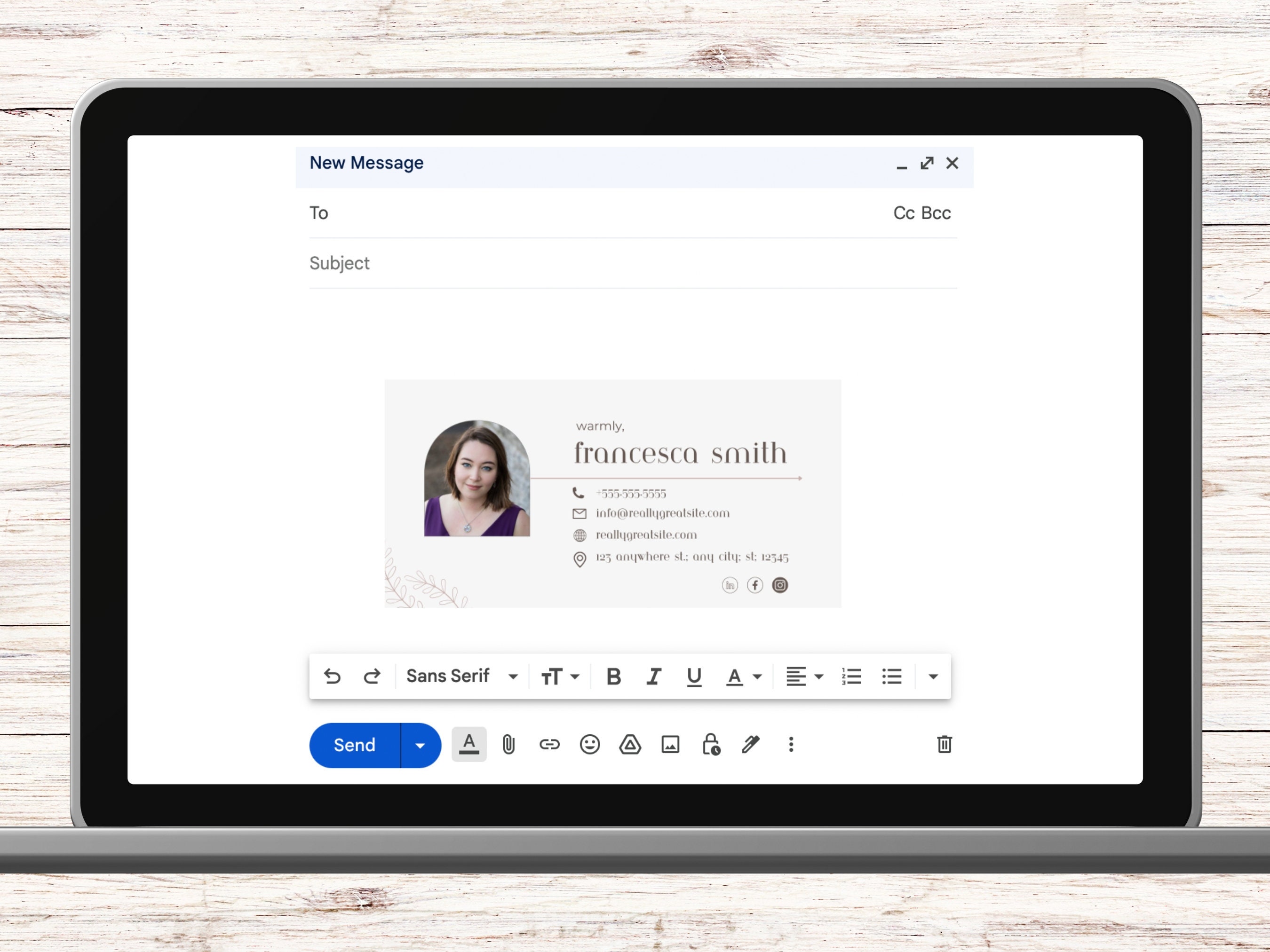Open the text color picker

click(742, 676)
